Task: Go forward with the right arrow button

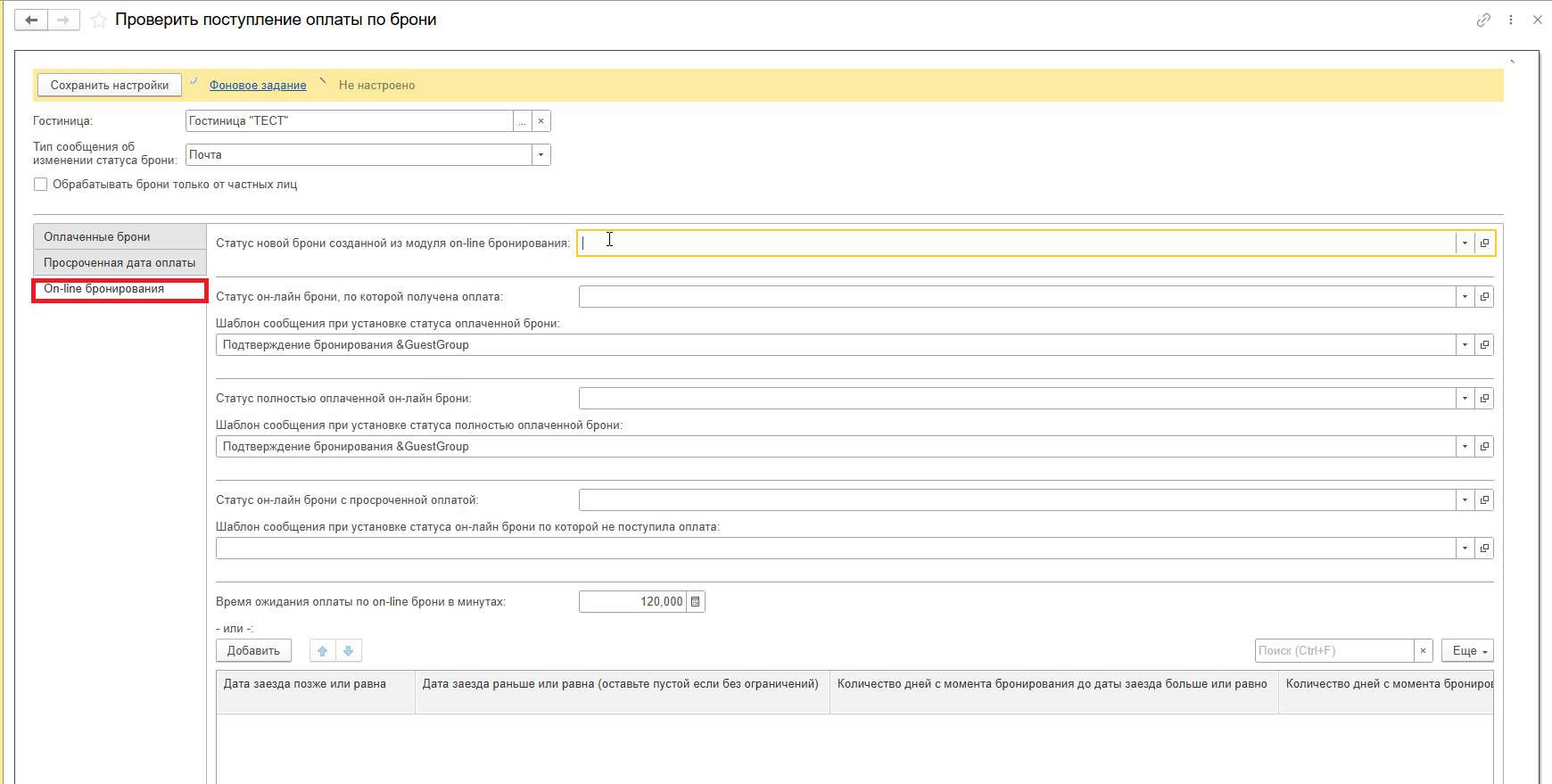Action: [63, 20]
